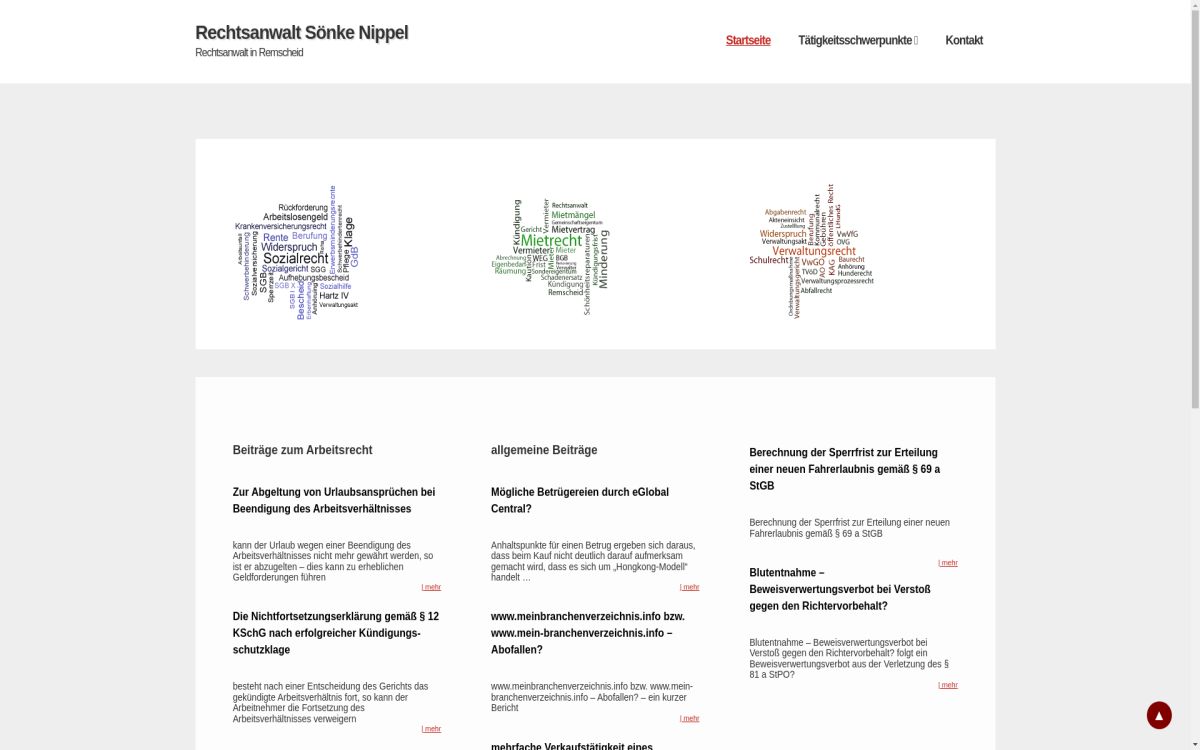Viewport: 1200px width, 750px height.
Task: Expand the Tätigkeitsschwerpunkte dropdown menu
Action: (857, 41)
